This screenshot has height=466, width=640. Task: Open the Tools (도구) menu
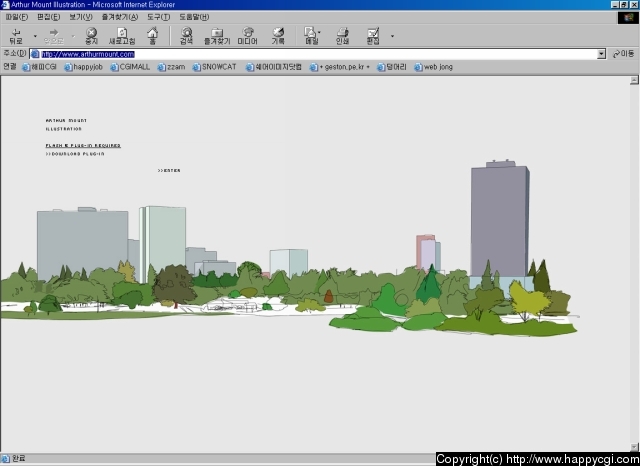[158, 17]
